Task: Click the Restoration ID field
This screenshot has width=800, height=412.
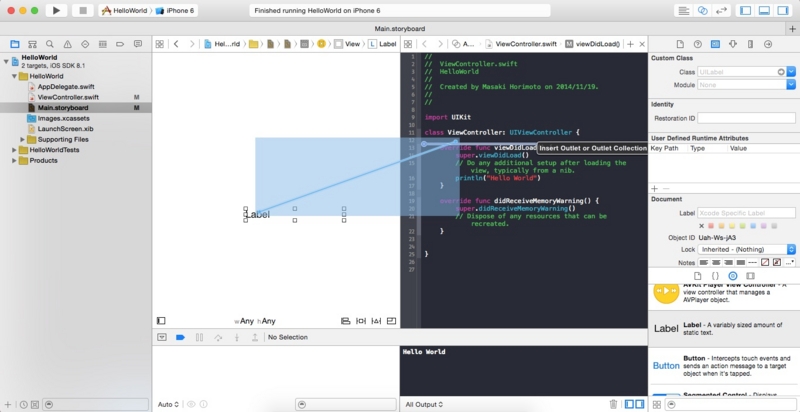Action: tap(746, 118)
